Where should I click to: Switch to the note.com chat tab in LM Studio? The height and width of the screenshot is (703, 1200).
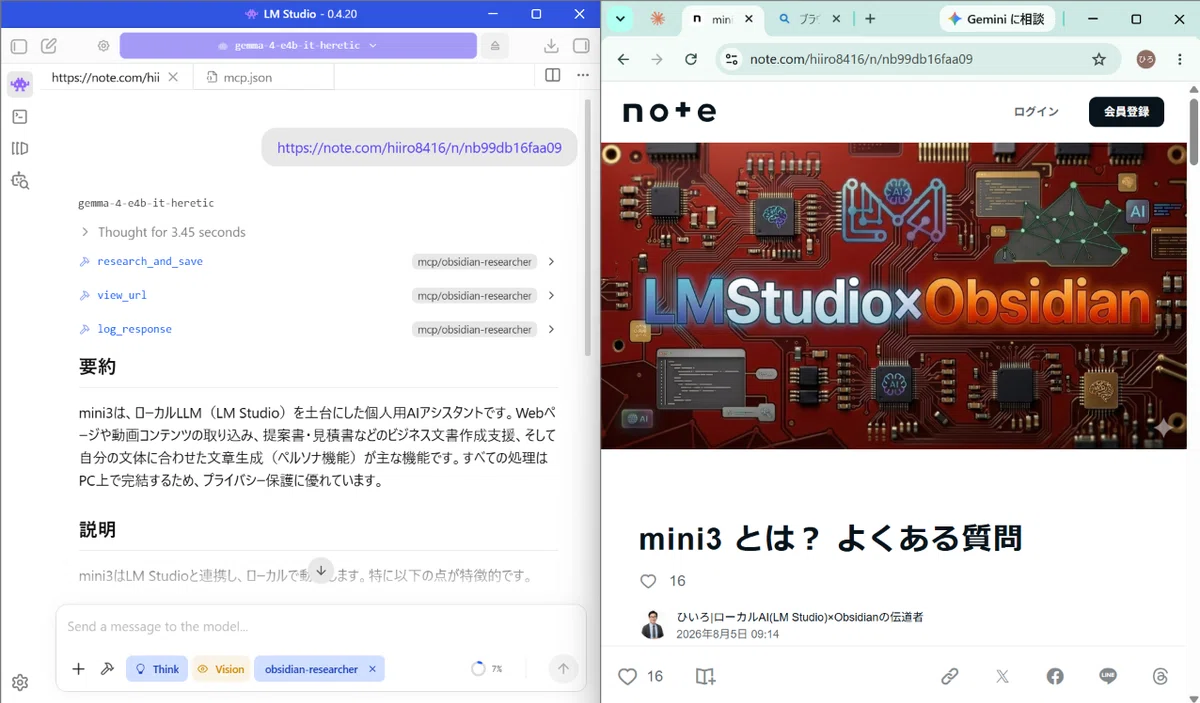(x=105, y=77)
